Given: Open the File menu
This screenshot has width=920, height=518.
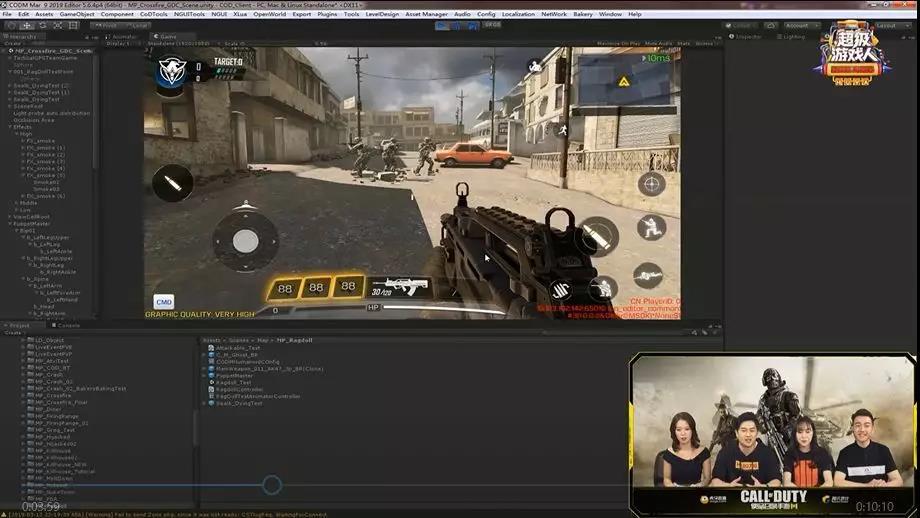Looking at the screenshot, I should click(7, 14).
